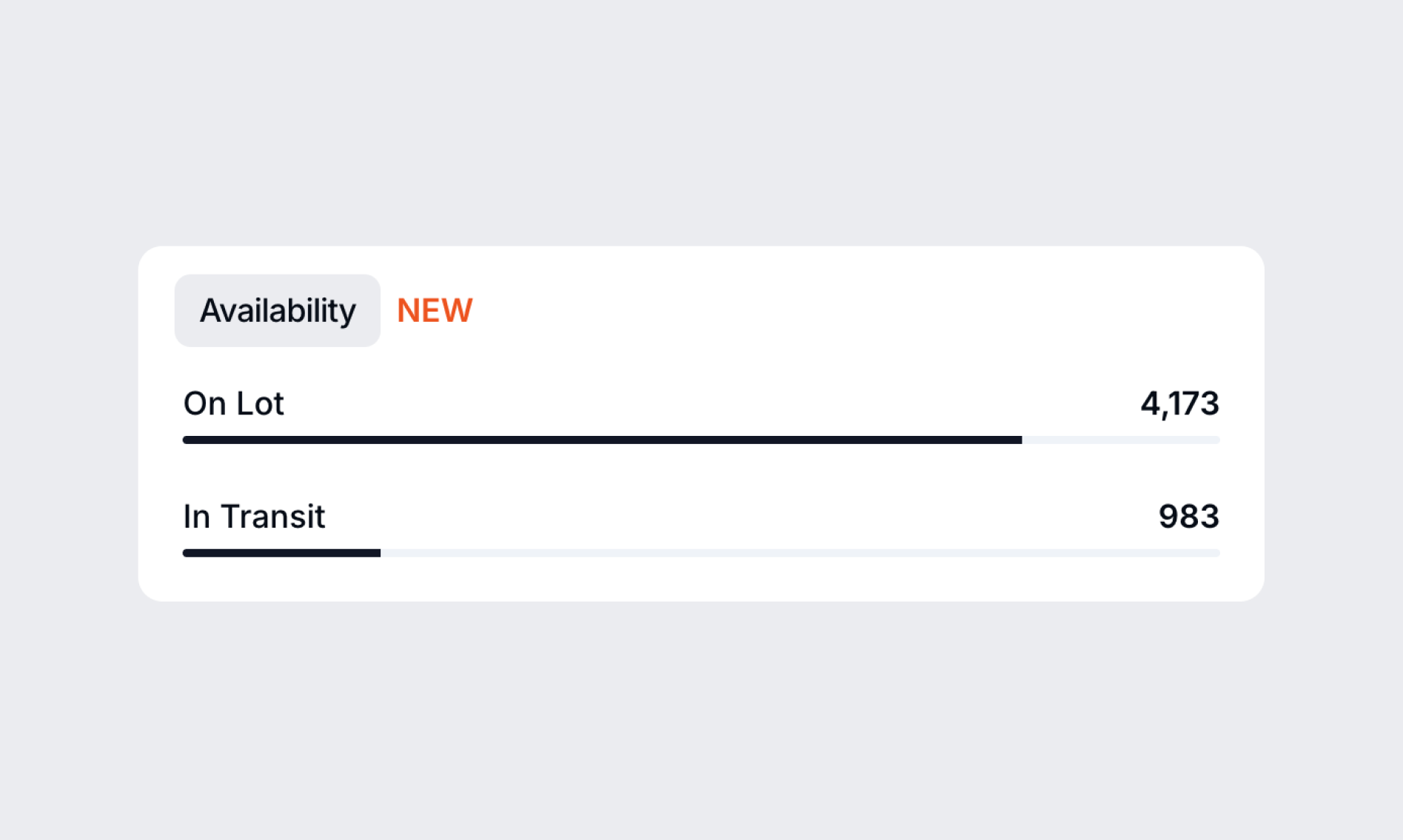Click the 983 In Transit count

(x=1188, y=517)
